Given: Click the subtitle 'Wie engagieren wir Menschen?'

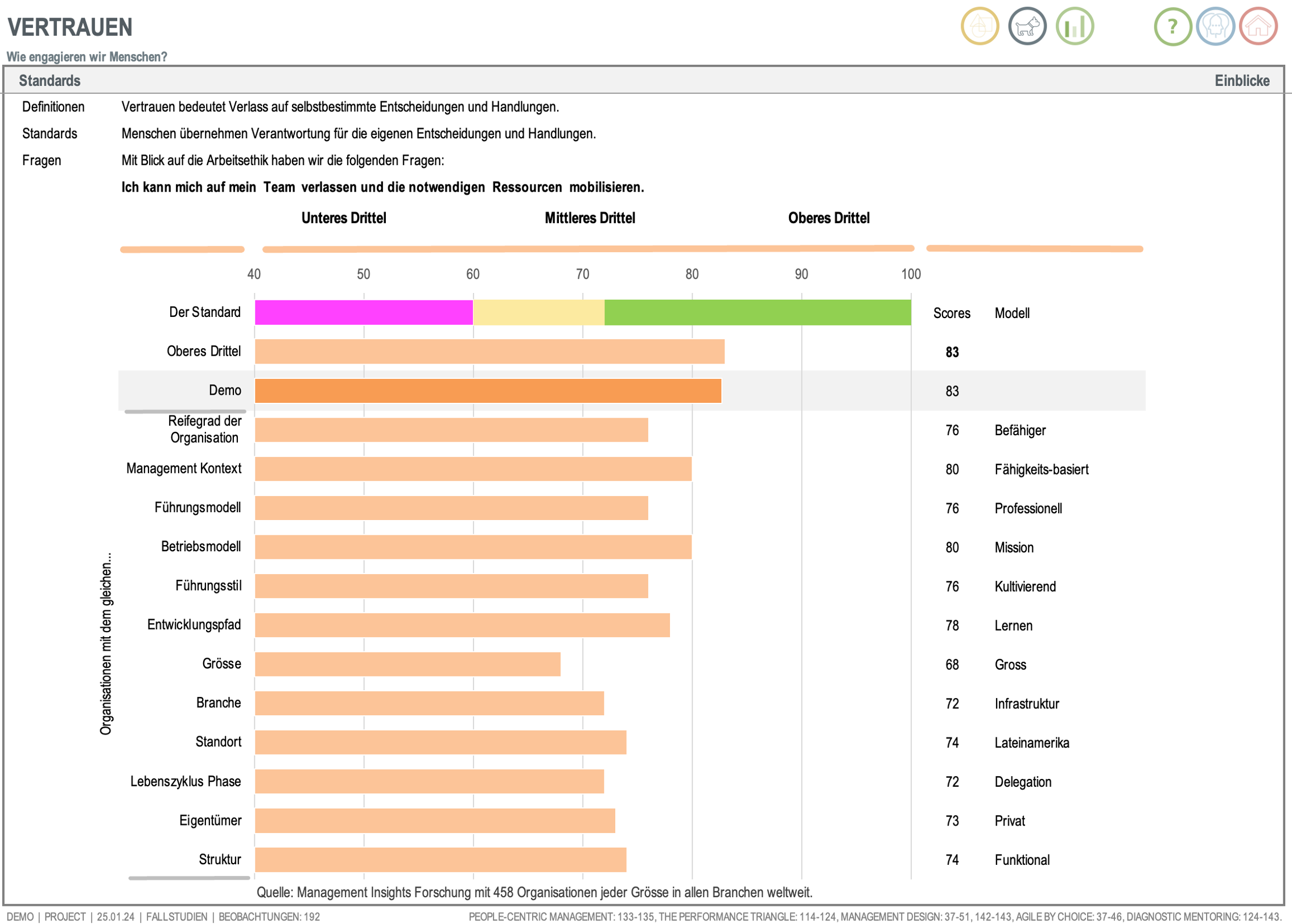Looking at the screenshot, I should coord(87,57).
